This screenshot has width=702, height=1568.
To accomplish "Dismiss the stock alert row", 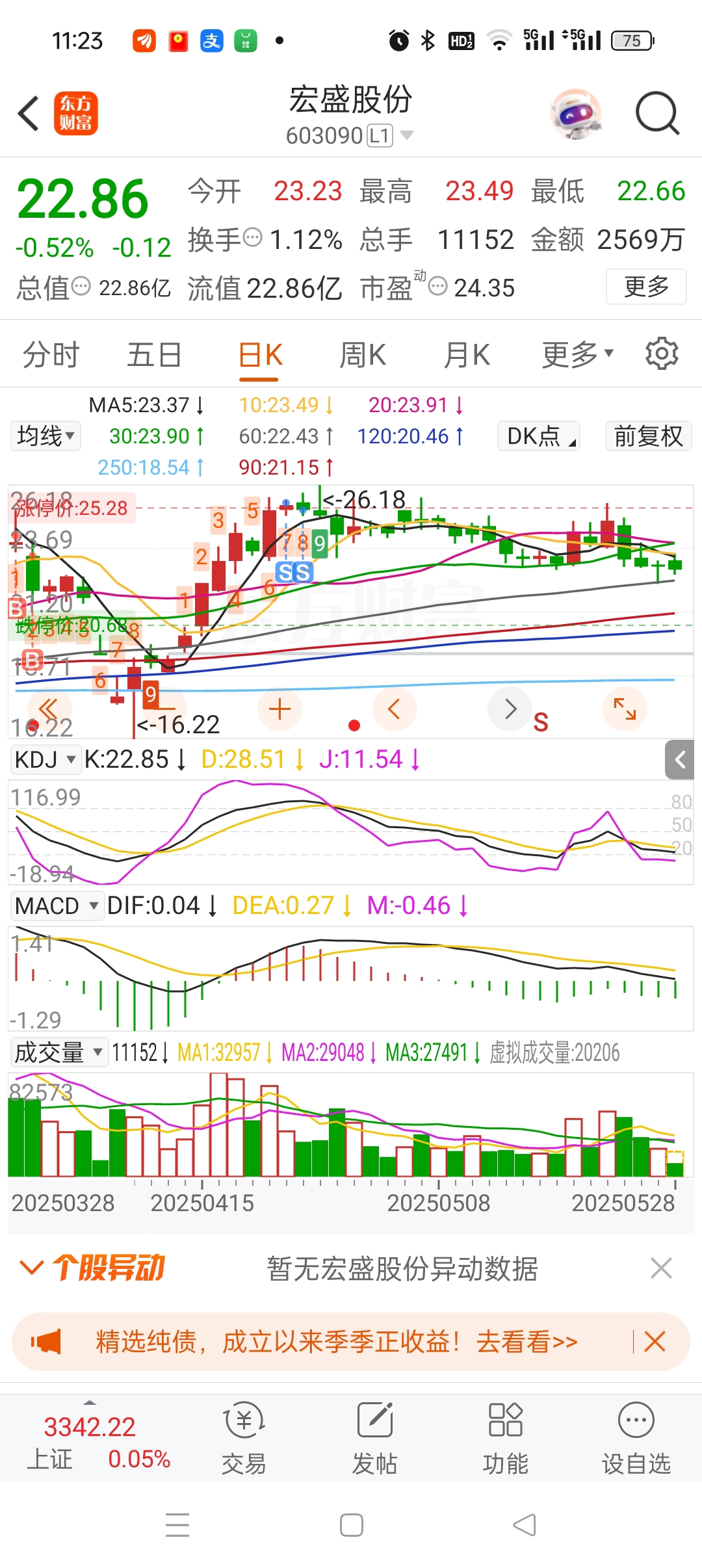I will (x=661, y=1268).
